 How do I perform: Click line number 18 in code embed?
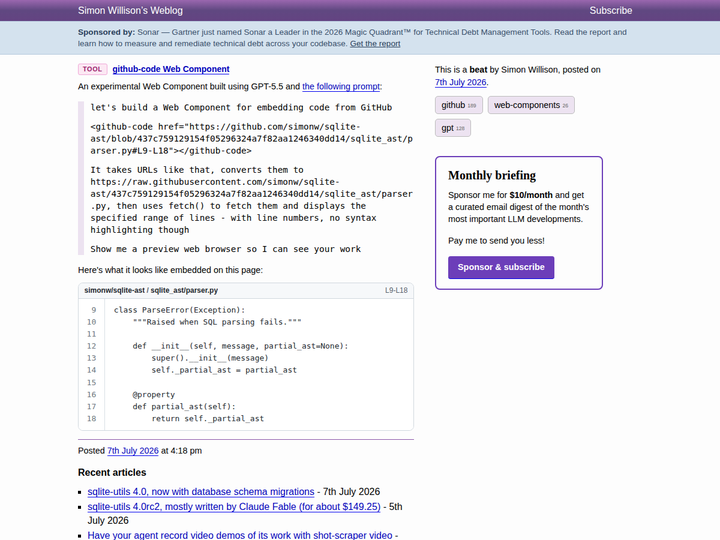coord(91,419)
